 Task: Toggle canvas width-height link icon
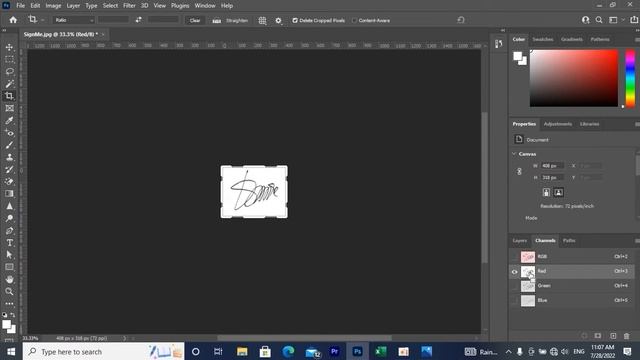(x=519, y=171)
